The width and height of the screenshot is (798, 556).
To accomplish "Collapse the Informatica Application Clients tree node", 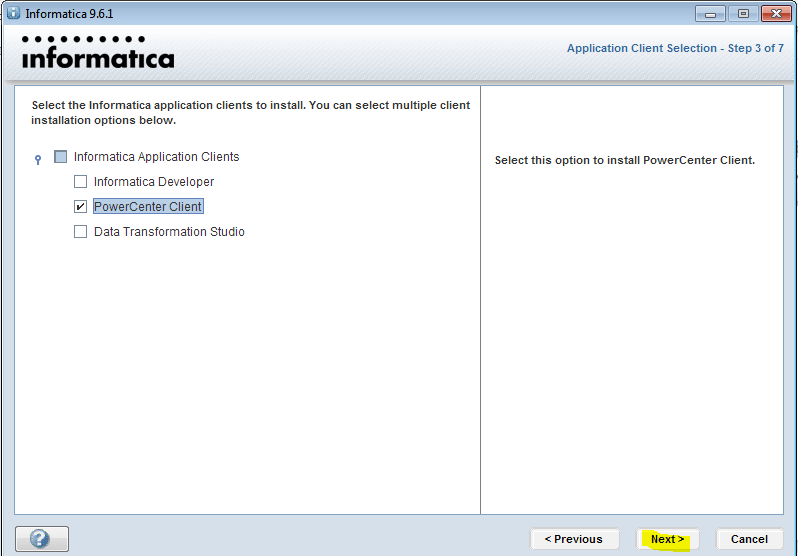I will (38, 160).
